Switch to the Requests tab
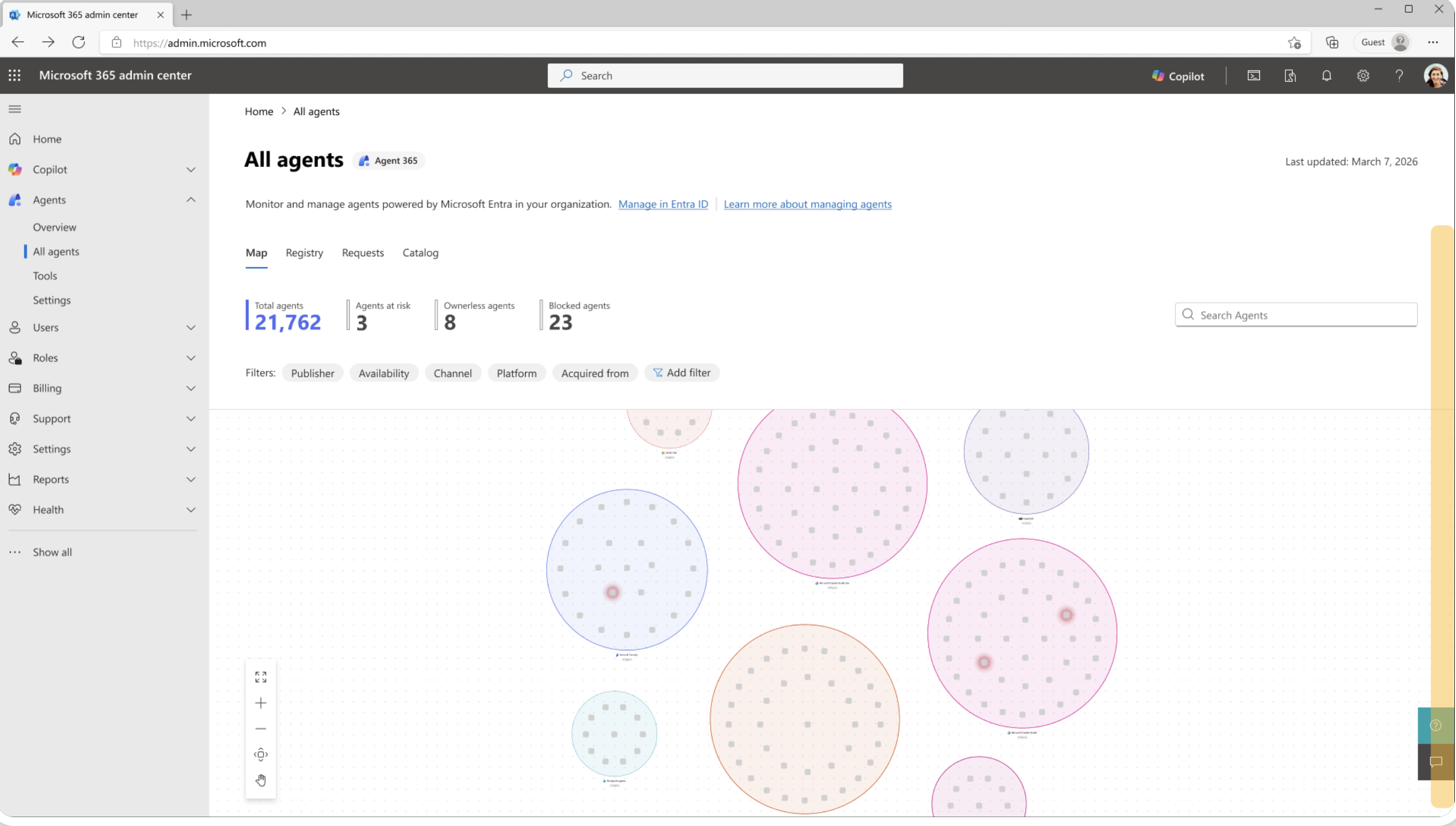This screenshot has width=1456, height=826. click(x=363, y=252)
